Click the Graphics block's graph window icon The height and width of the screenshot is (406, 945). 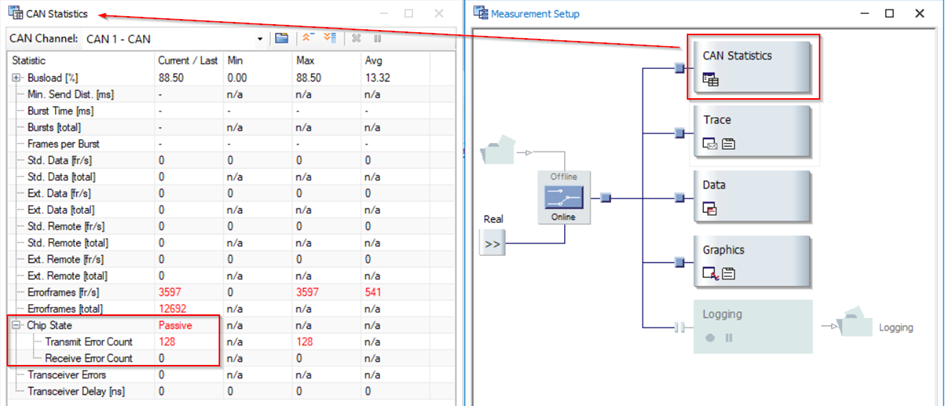tap(711, 273)
